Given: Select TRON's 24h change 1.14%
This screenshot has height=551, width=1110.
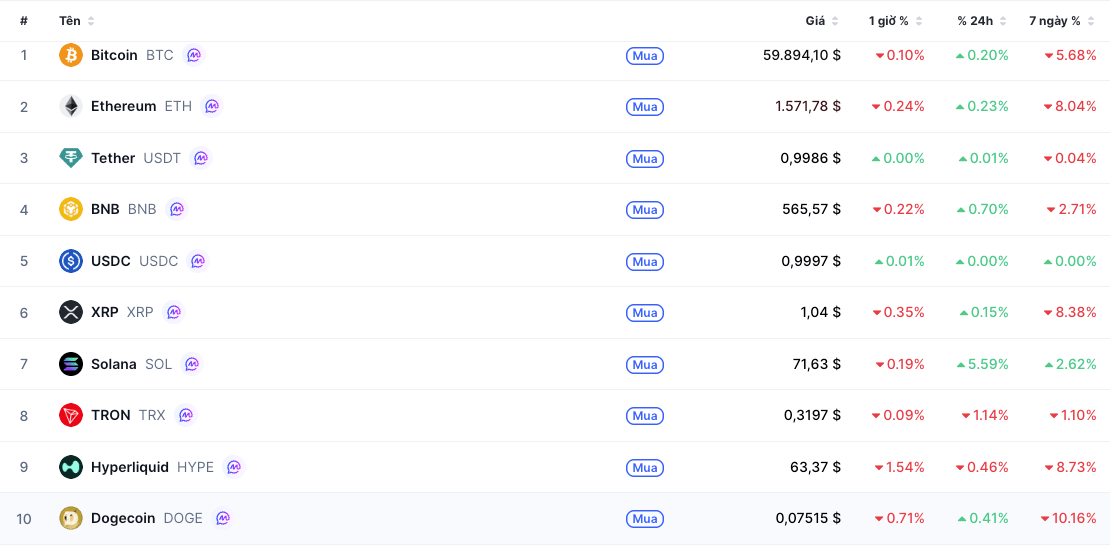Looking at the screenshot, I should [x=985, y=415].
